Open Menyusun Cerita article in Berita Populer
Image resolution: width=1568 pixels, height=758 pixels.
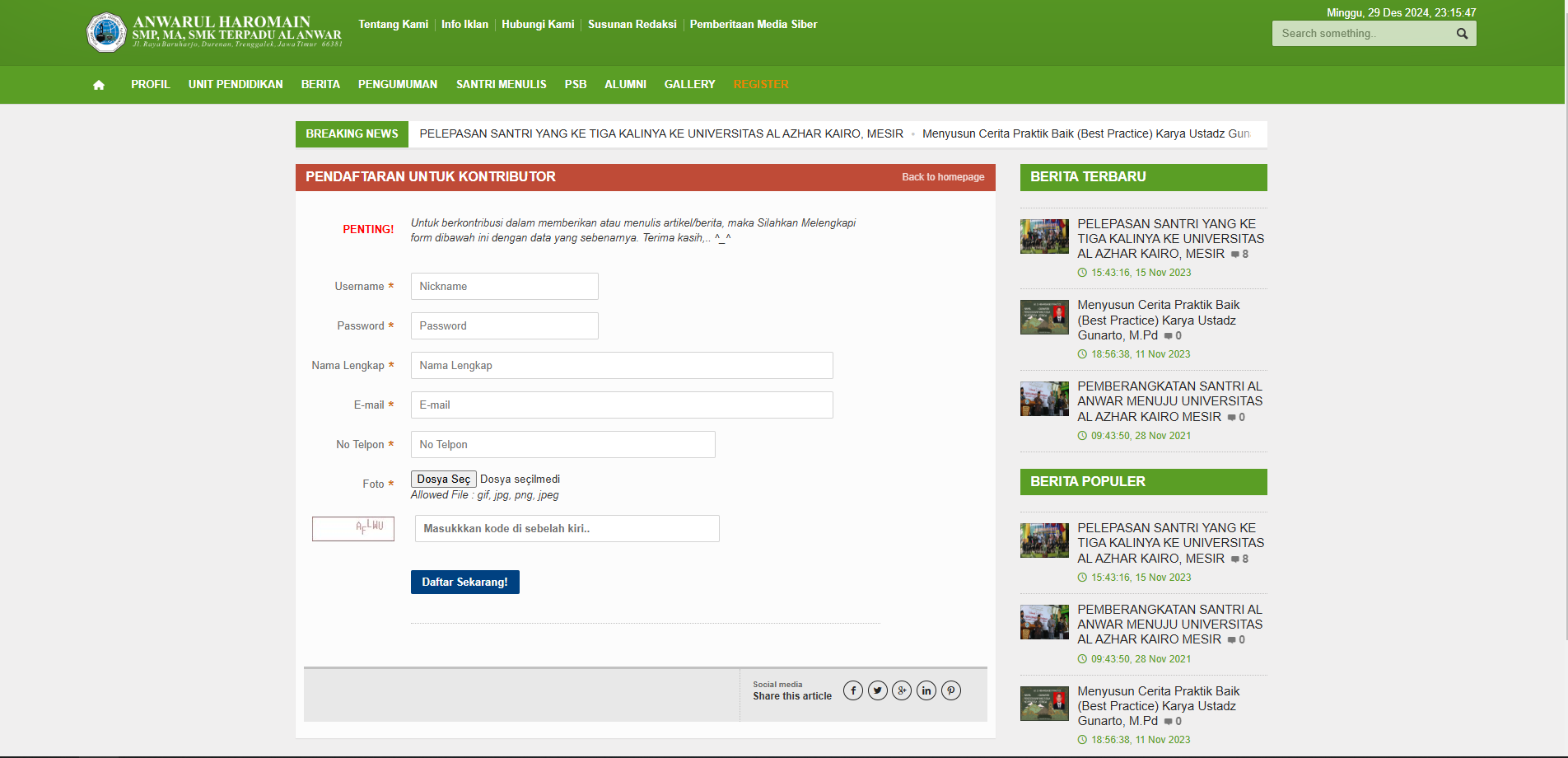pyautogui.click(x=1159, y=706)
